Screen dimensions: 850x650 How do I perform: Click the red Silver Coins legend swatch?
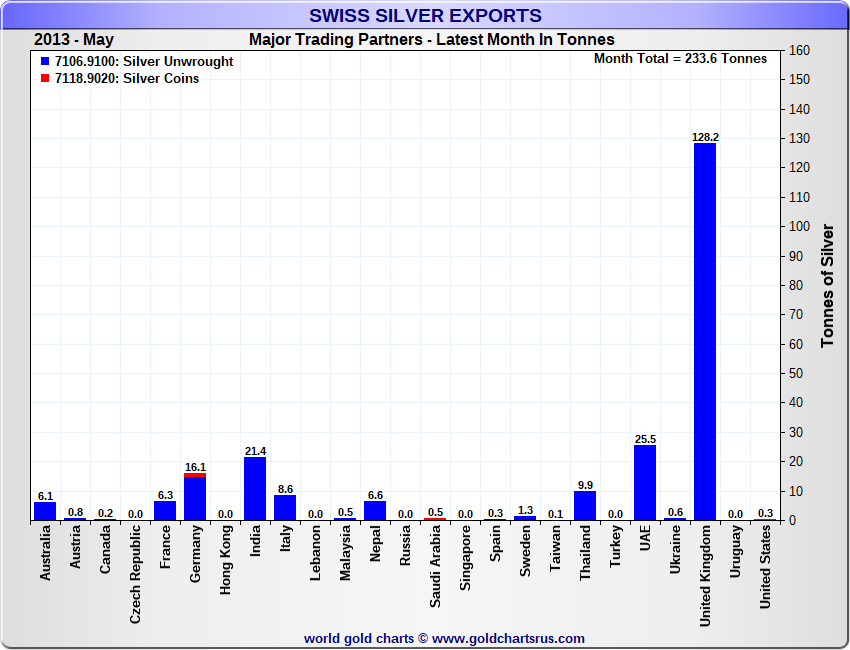[45, 79]
